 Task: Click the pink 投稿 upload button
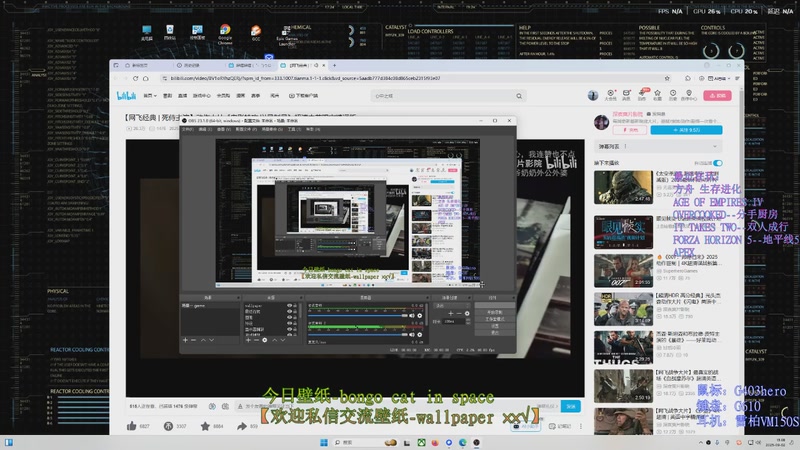click(717, 95)
